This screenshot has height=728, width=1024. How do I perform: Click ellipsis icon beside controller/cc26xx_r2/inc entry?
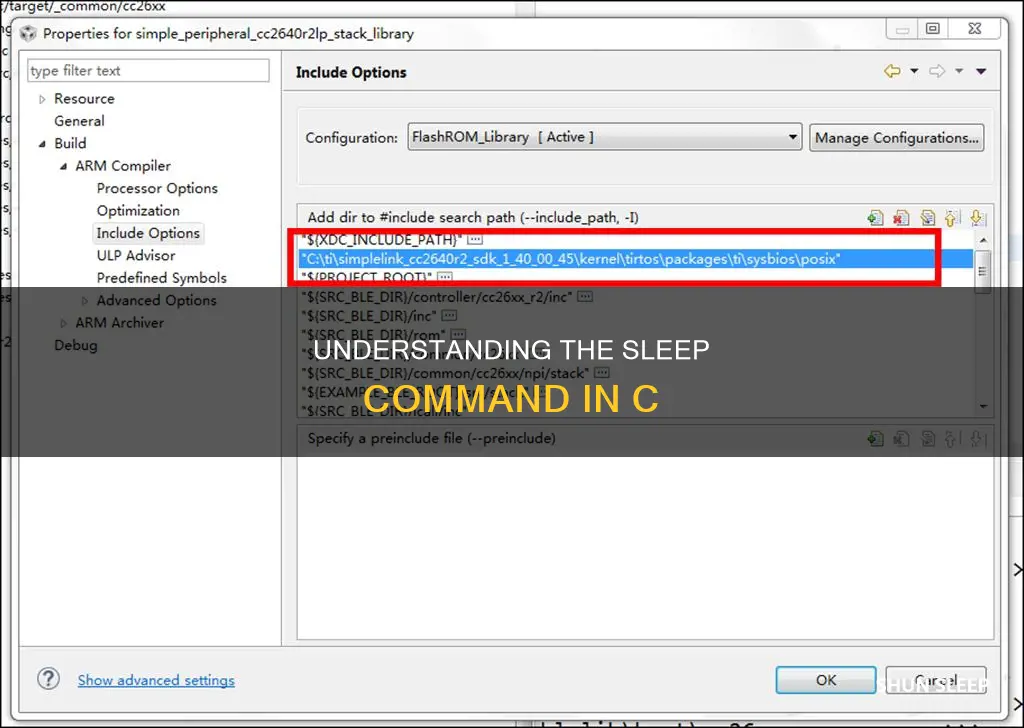click(x=585, y=296)
